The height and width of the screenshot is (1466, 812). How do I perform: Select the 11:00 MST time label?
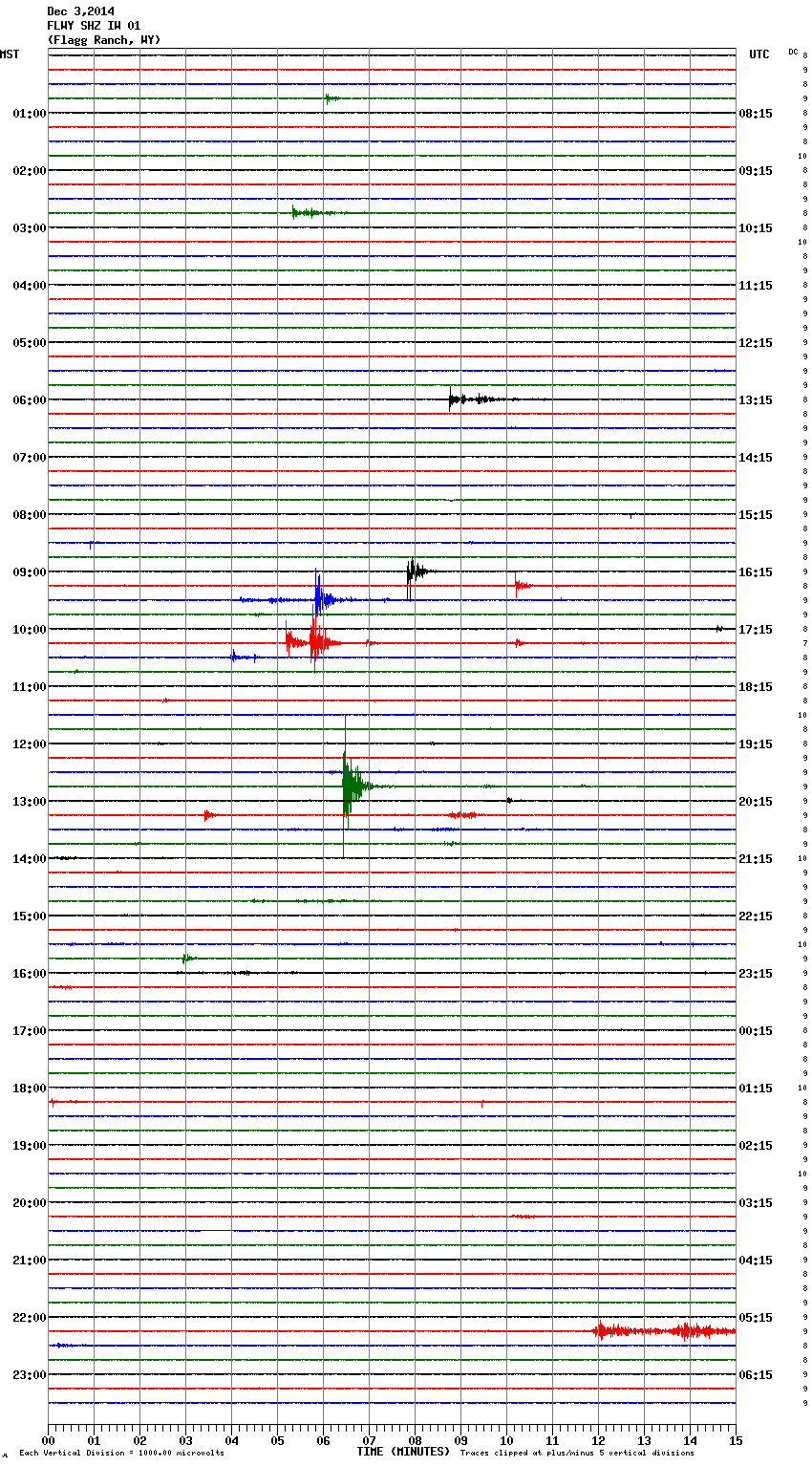coord(30,687)
